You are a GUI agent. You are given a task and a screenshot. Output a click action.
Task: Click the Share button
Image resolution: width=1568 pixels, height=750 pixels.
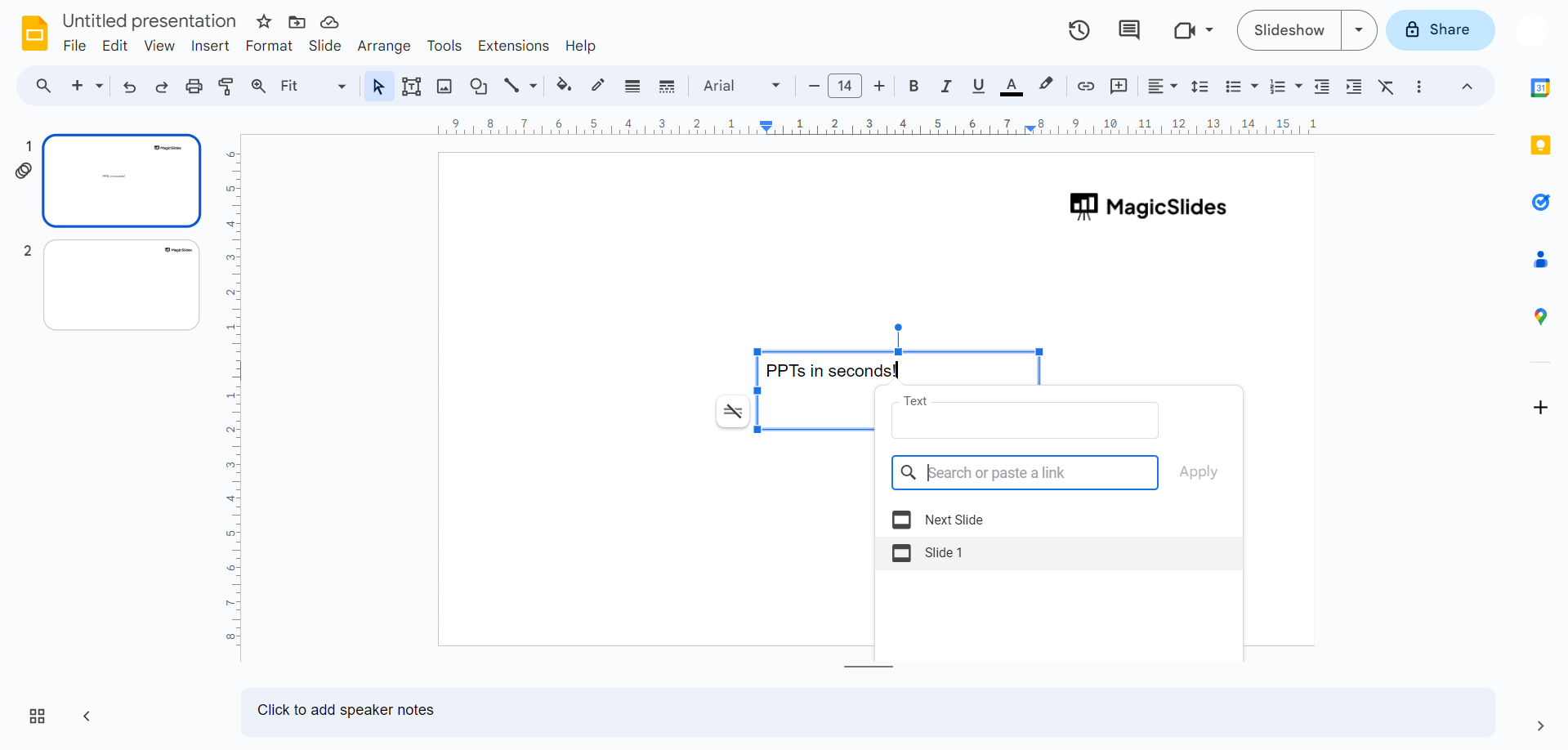[1440, 30]
